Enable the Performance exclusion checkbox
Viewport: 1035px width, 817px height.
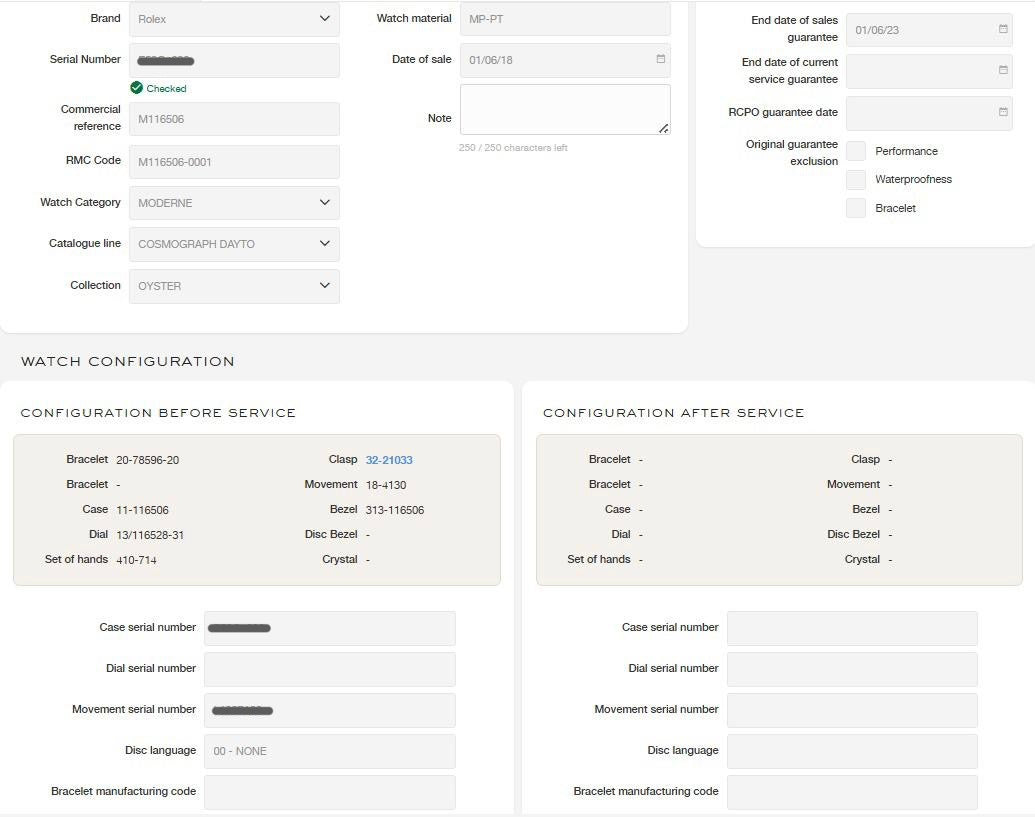[x=856, y=151]
